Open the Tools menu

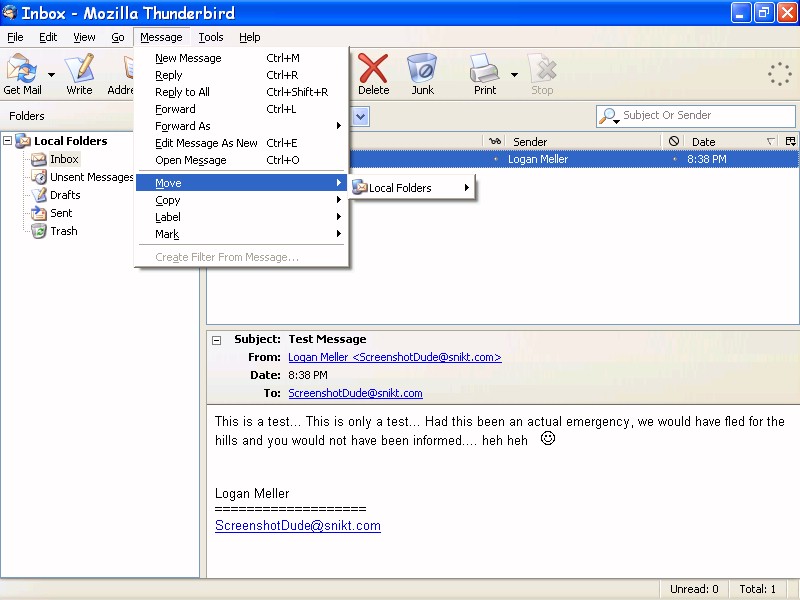pyautogui.click(x=211, y=37)
